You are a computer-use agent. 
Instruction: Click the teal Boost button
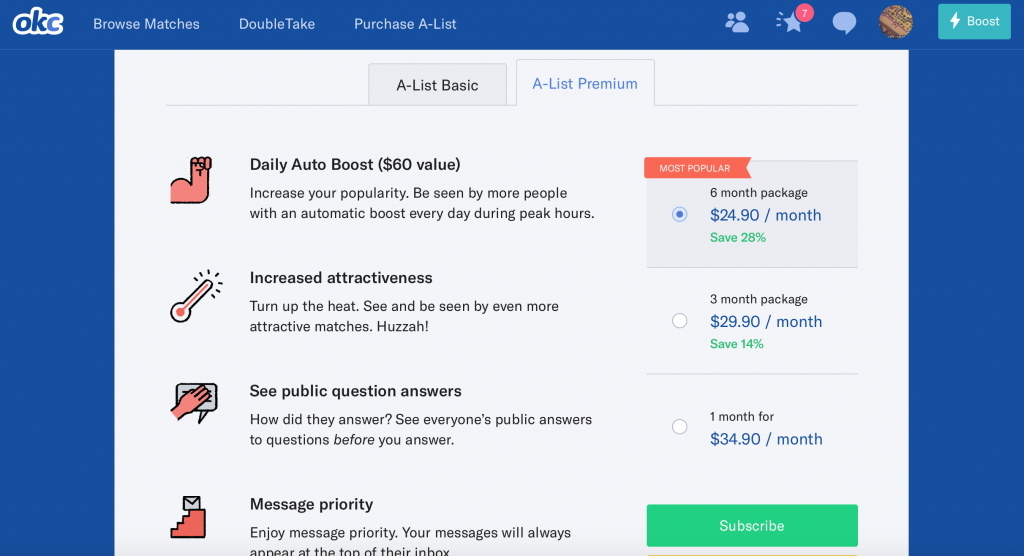pyautogui.click(x=973, y=22)
